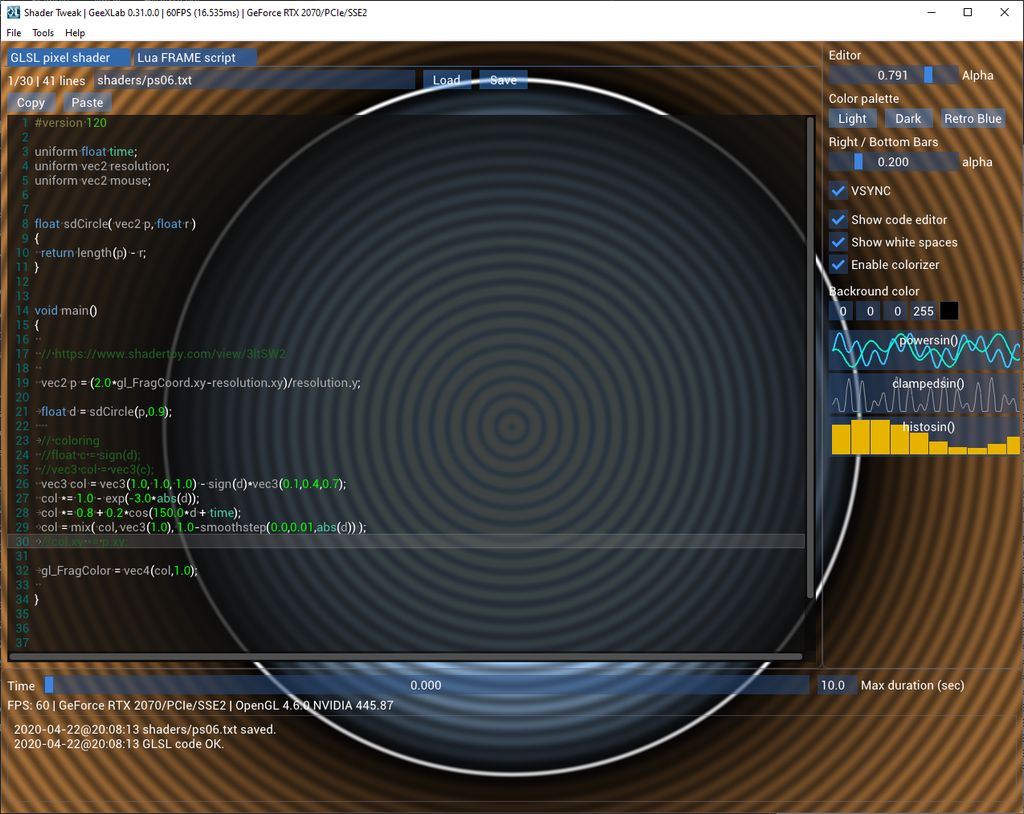Click the Load button
This screenshot has height=814, width=1024.
coord(447,80)
